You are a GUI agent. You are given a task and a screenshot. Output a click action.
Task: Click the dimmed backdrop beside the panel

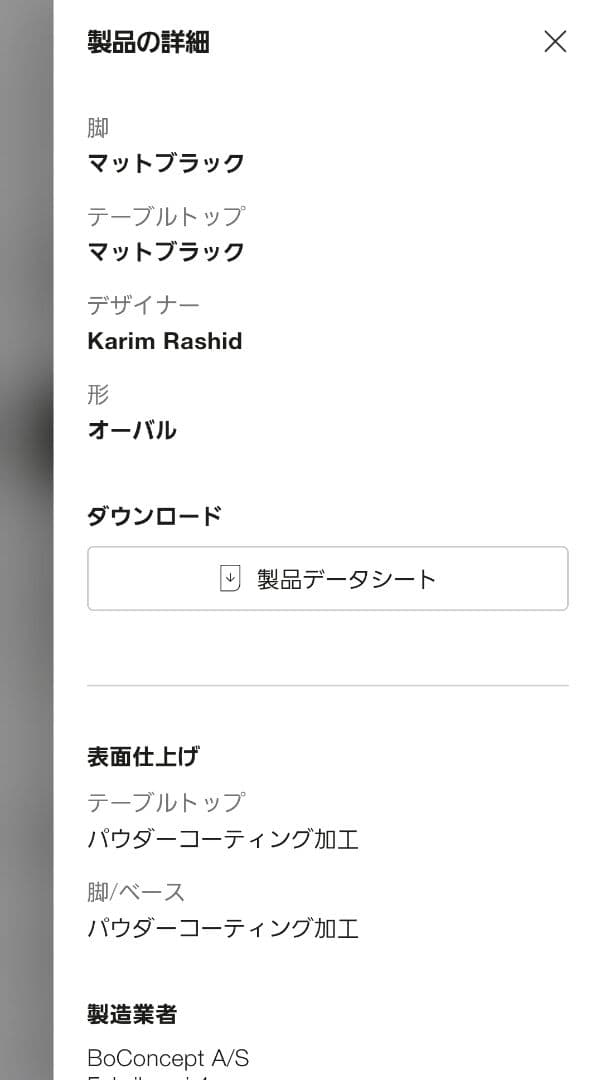click(26, 540)
